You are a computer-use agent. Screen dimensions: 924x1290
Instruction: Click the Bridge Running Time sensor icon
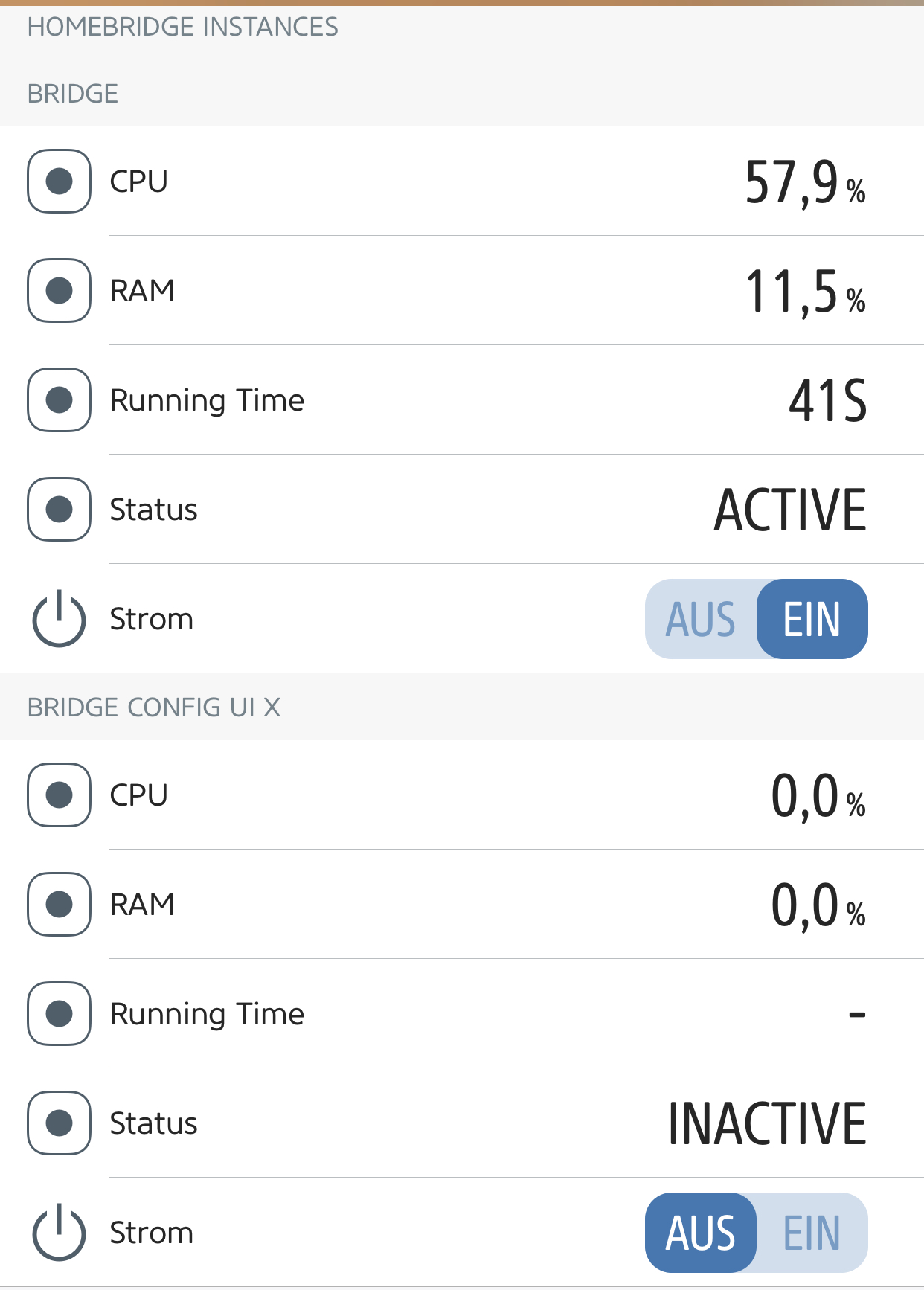[59, 400]
